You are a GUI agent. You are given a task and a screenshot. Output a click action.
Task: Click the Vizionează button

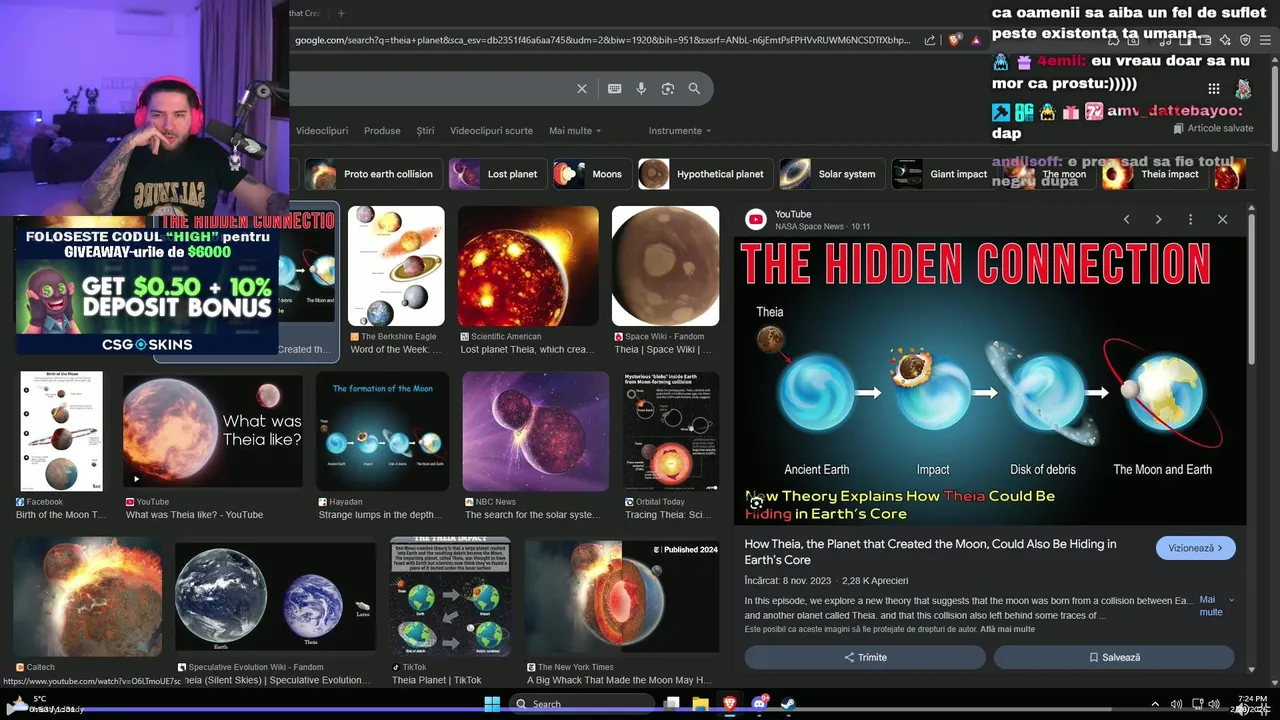coord(1195,548)
